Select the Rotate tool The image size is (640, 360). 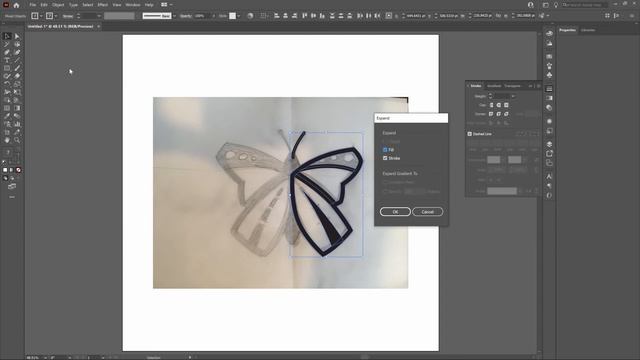[7, 84]
